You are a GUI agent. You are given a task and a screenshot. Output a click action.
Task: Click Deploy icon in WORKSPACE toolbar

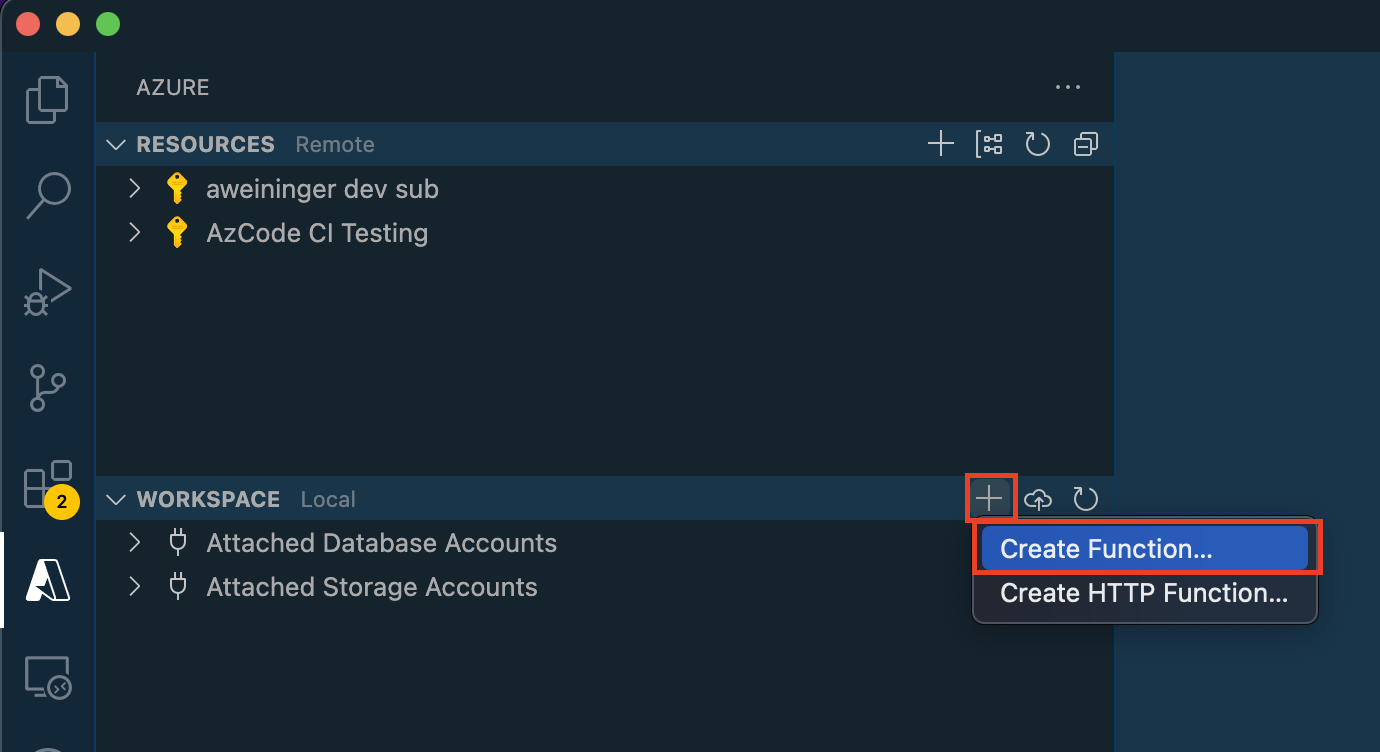point(1037,498)
